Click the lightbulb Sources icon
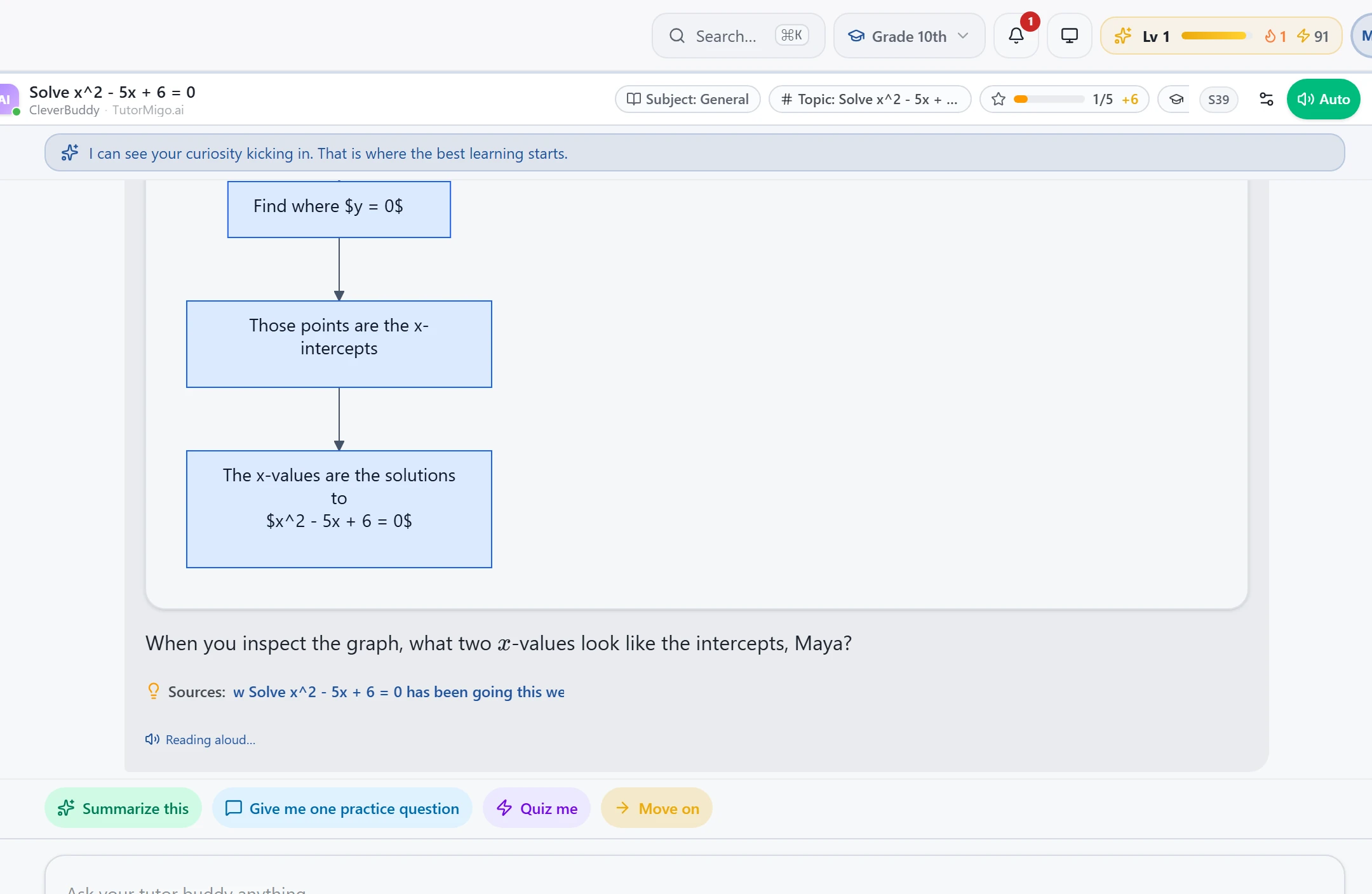The height and width of the screenshot is (894, 1372). pyautogui.click(x=153, y=691)
